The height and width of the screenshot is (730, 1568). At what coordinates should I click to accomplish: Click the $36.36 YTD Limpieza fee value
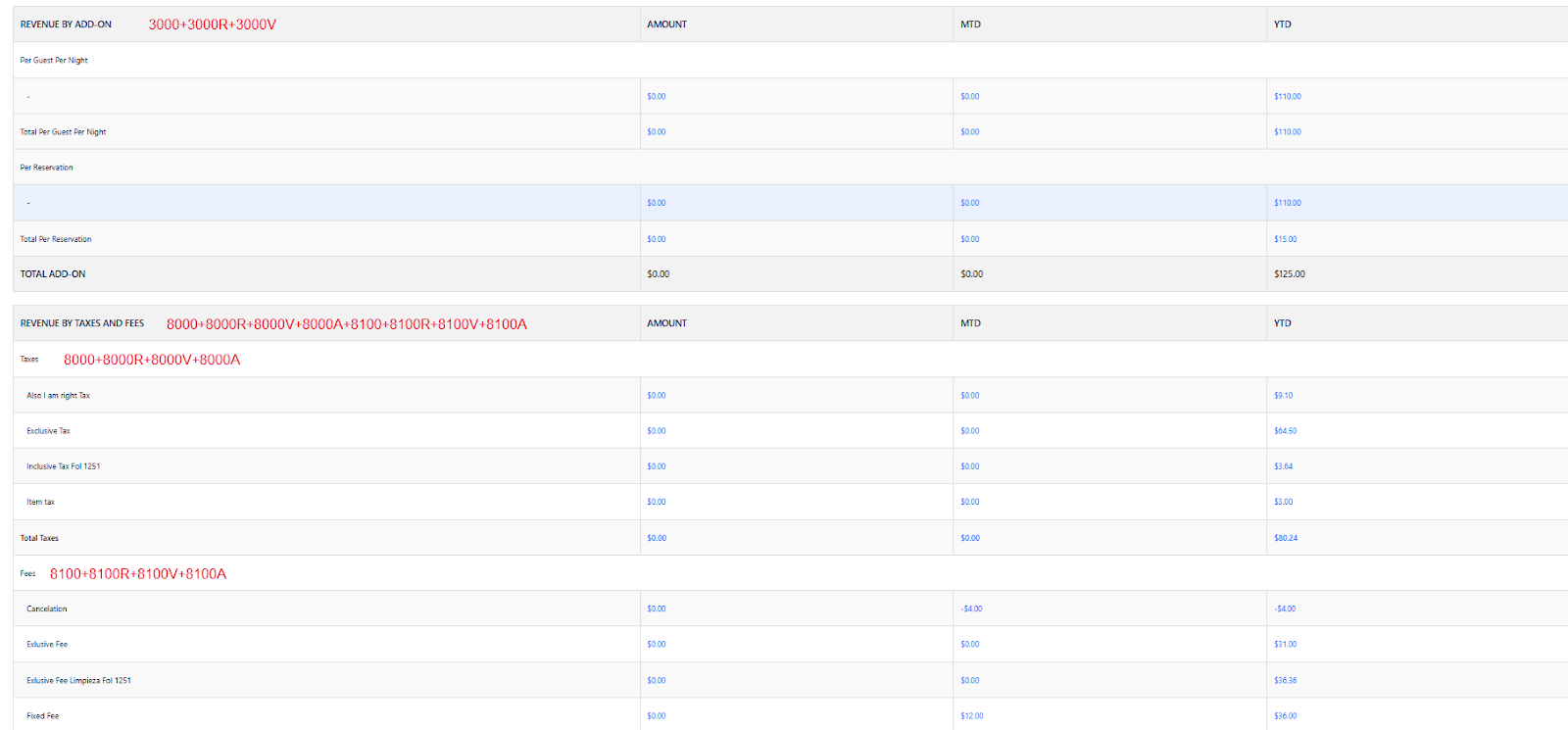click(x=1285, y=680)
